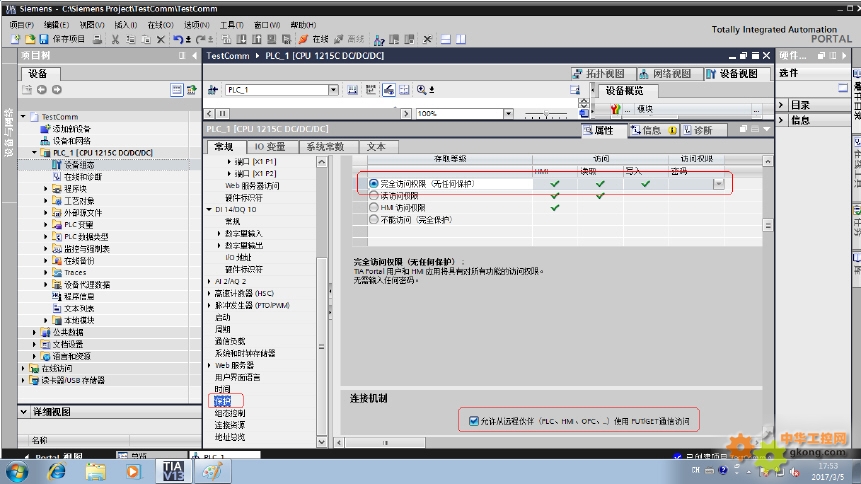
Task: Click the upload from device icon
Action: pos(256,39)
